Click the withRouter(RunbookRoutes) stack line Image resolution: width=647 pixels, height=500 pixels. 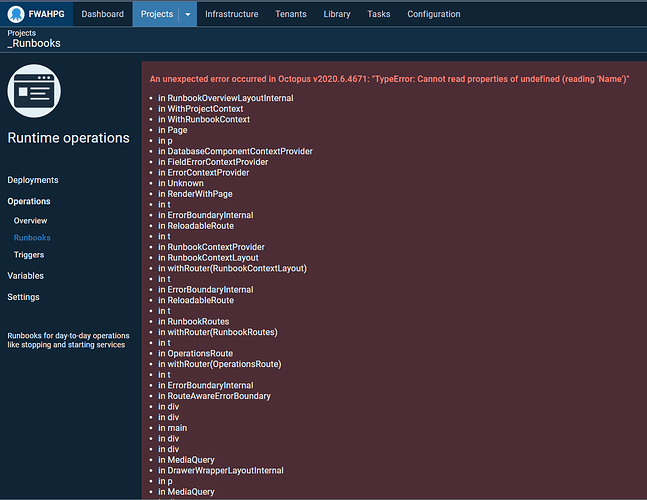(x=218, y=333)
